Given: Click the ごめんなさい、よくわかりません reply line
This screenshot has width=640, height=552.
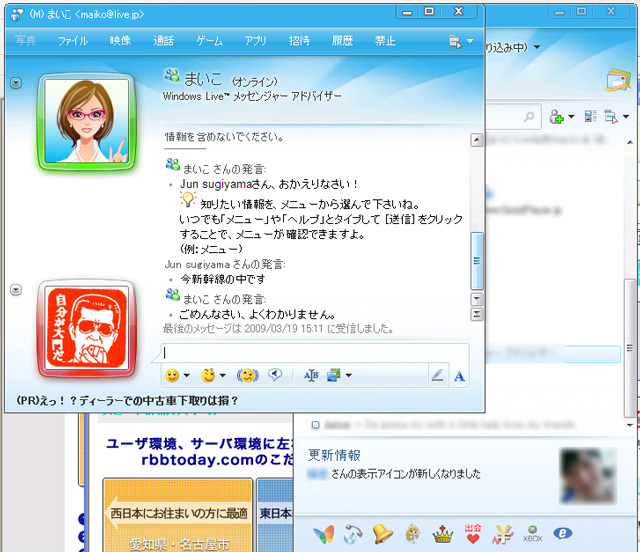Looking at the screenshot, I should 257,314.
